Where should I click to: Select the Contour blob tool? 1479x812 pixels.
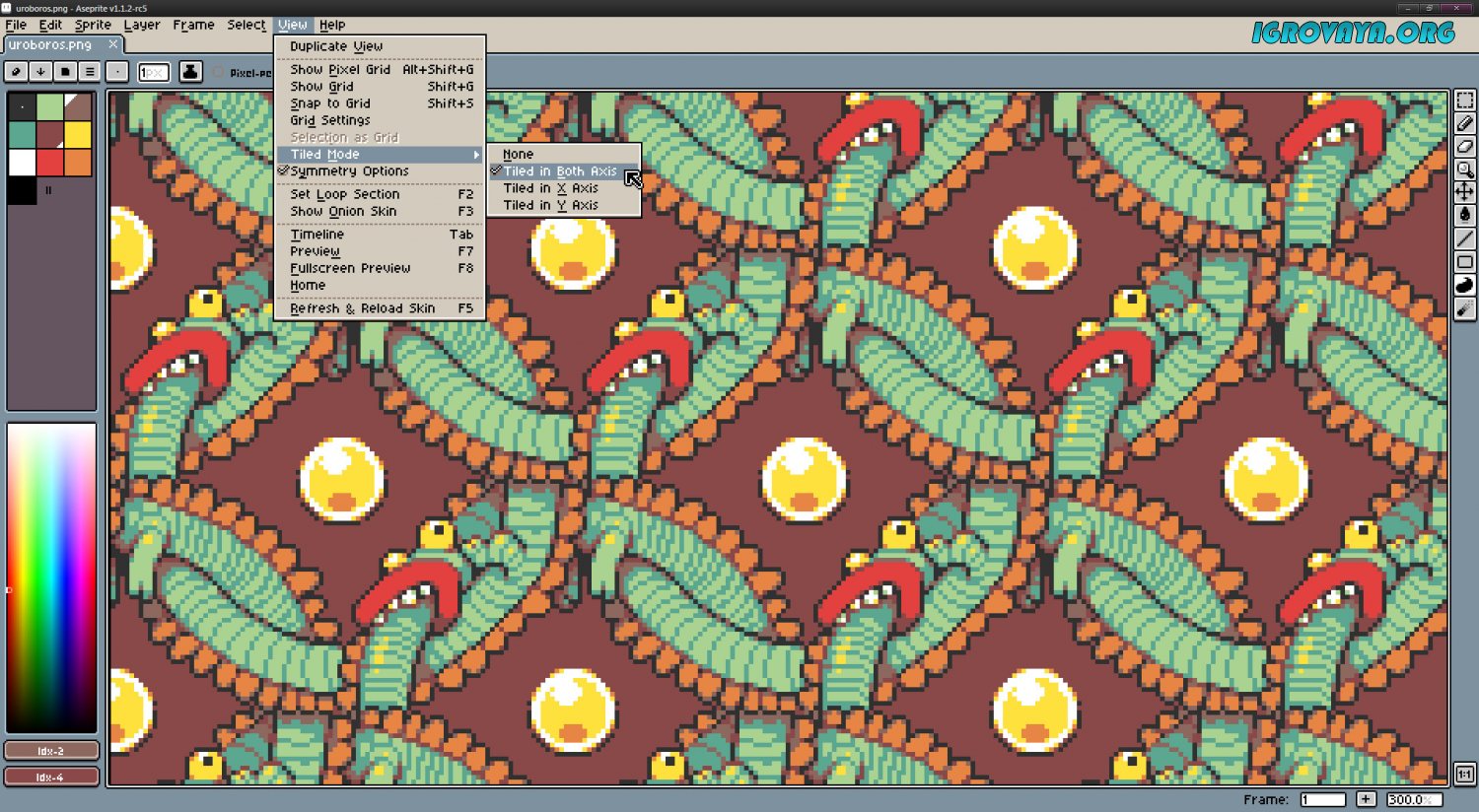(1465, 286)
